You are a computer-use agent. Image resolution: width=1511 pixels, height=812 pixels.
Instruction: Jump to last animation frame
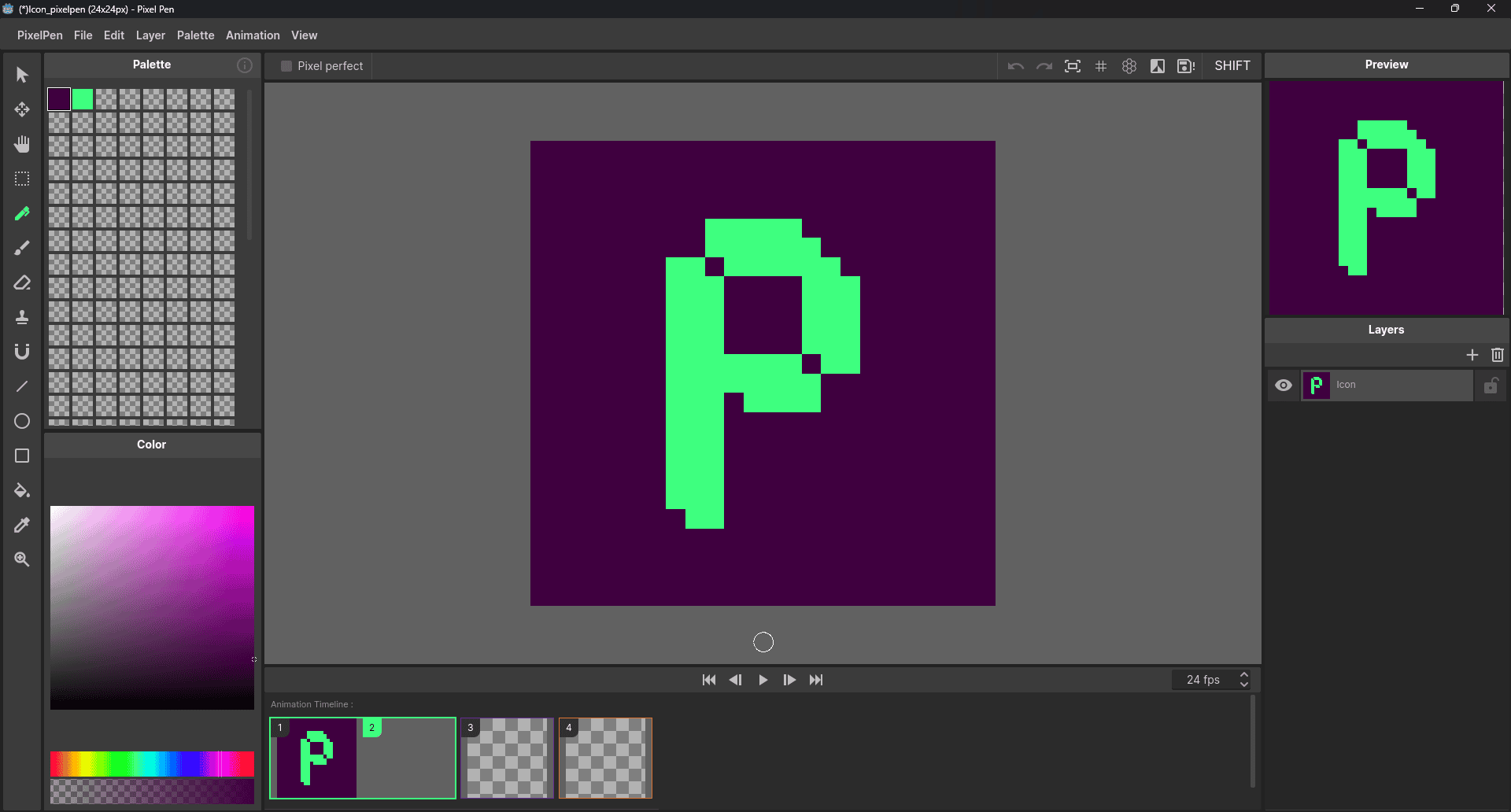(816, 680)
